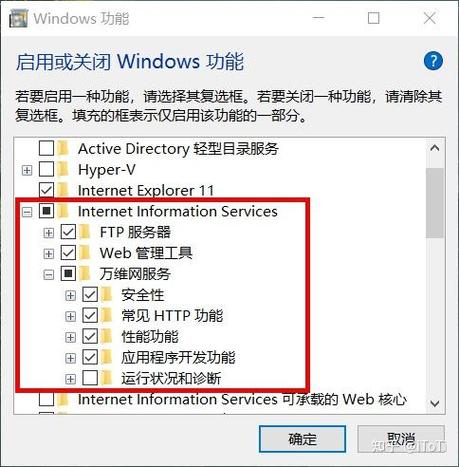Click the FTP 服务器 folder icon
Viewport: 459px width, 467px height.
point(85,232)
